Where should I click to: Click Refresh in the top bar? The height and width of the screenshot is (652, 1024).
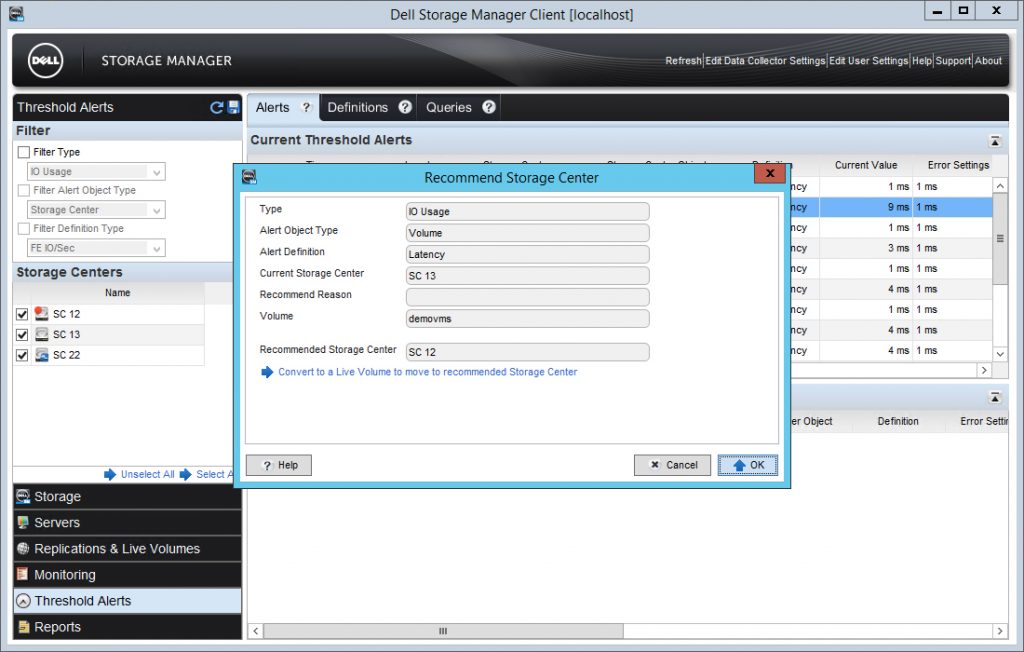coord(683,61)
